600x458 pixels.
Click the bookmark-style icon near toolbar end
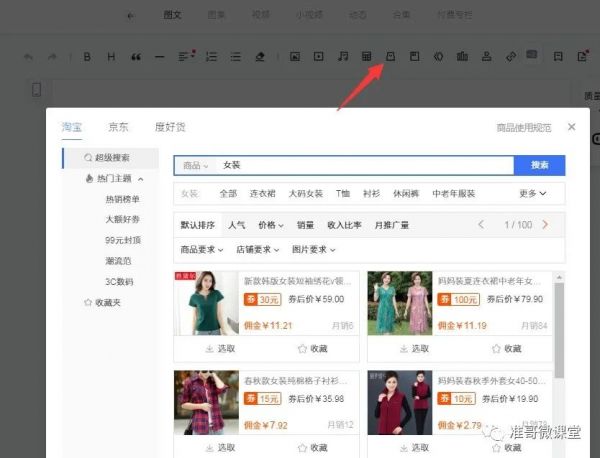pos(558,57)
